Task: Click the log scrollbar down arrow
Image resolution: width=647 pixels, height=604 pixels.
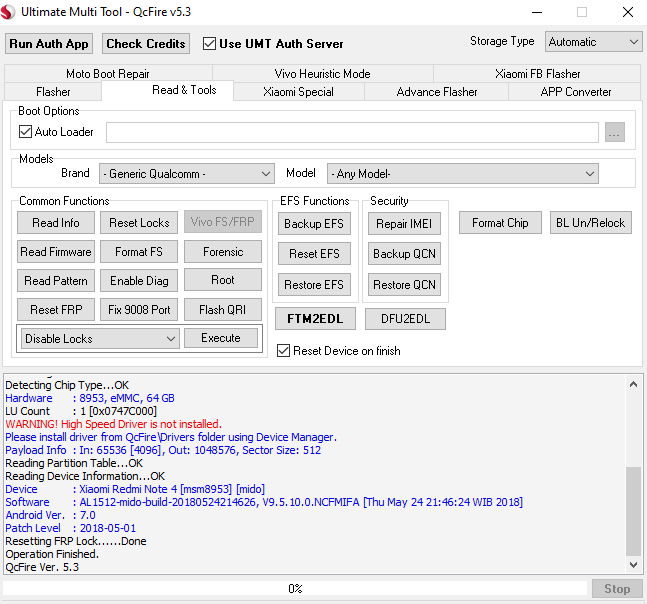Action: coord(634,564)
